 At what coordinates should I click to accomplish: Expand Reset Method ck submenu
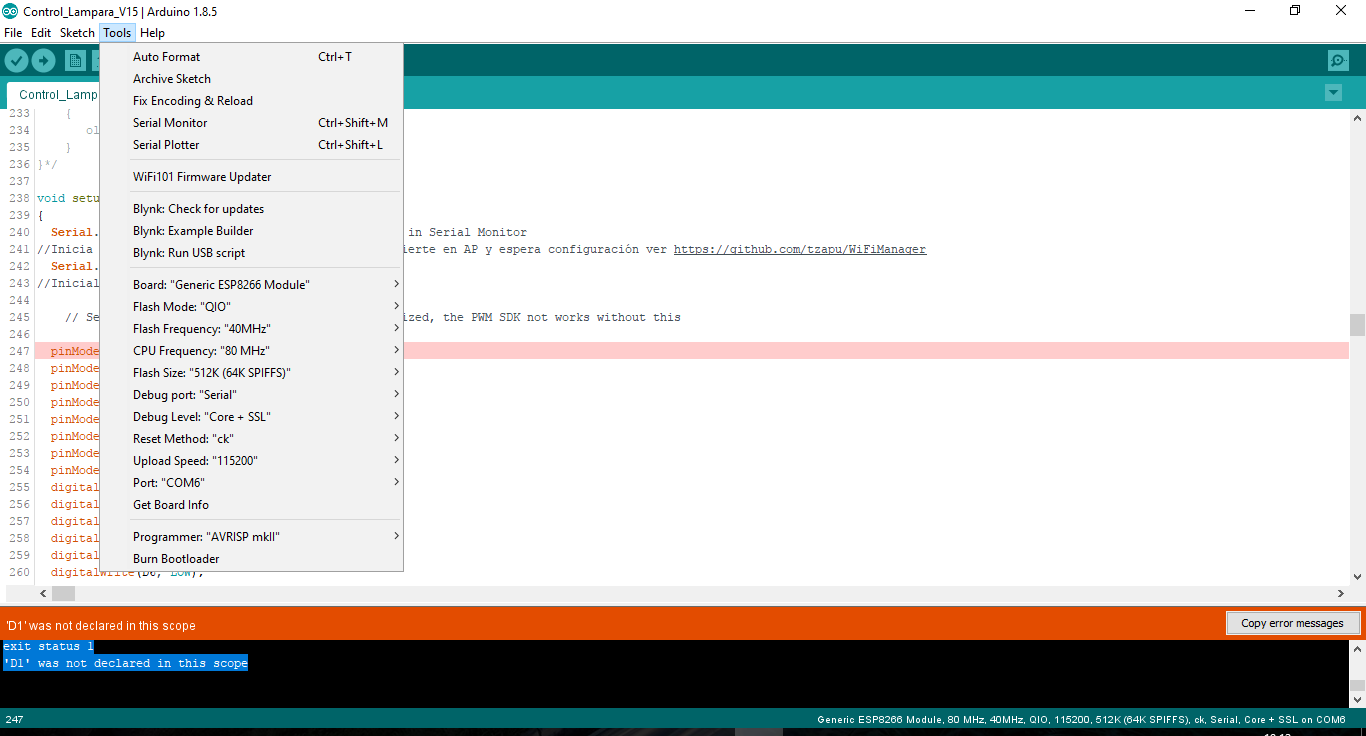click(251, 439)
